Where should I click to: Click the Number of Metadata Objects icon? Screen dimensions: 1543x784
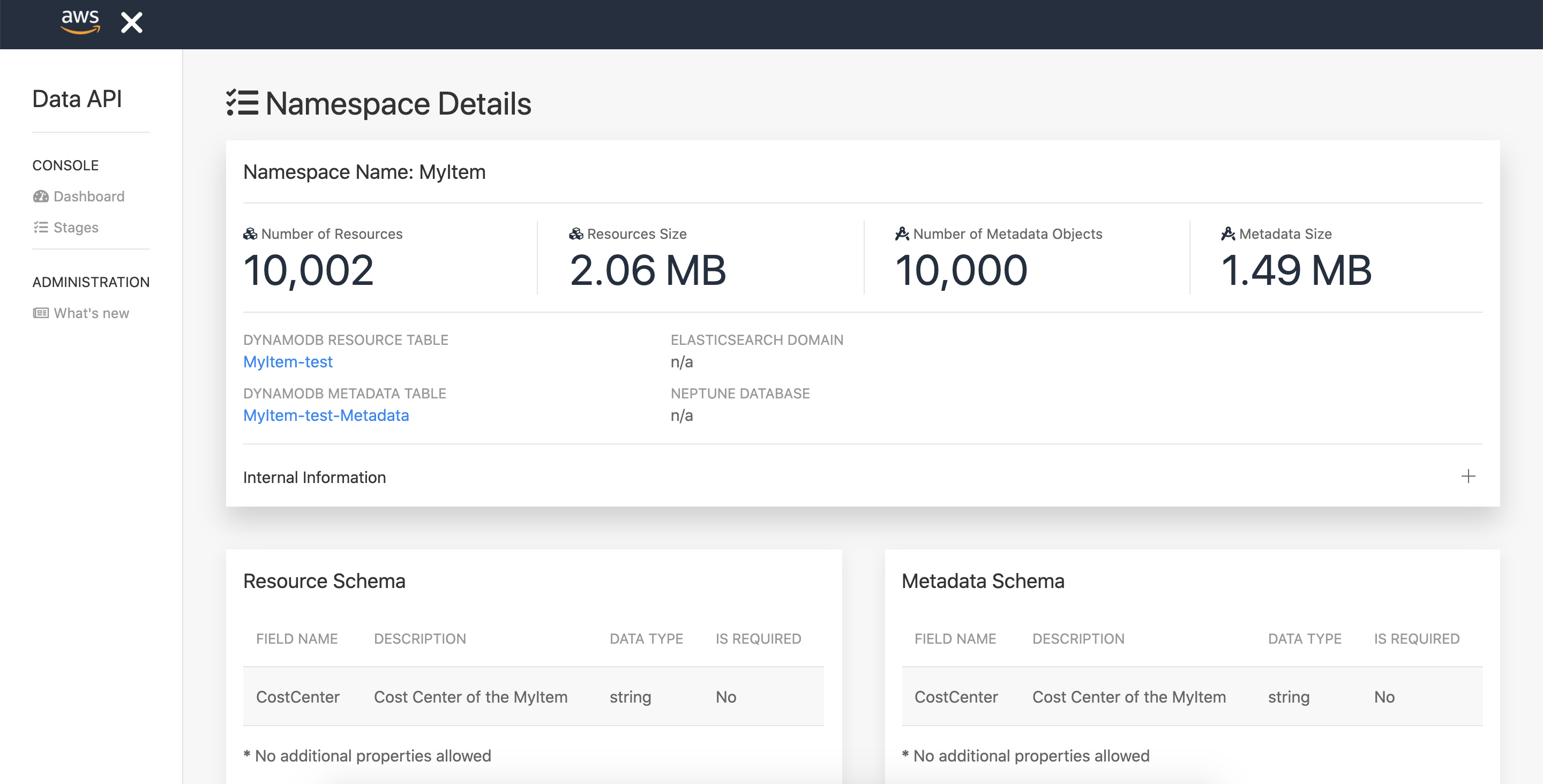[x=902, y=234]
